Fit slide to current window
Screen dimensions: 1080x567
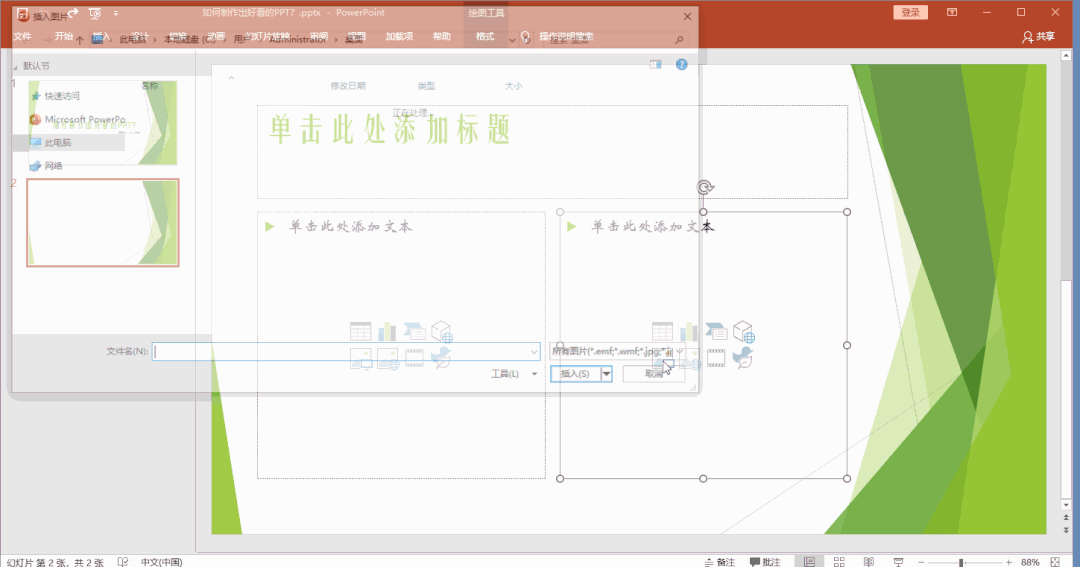click(x=1055, y=561)
